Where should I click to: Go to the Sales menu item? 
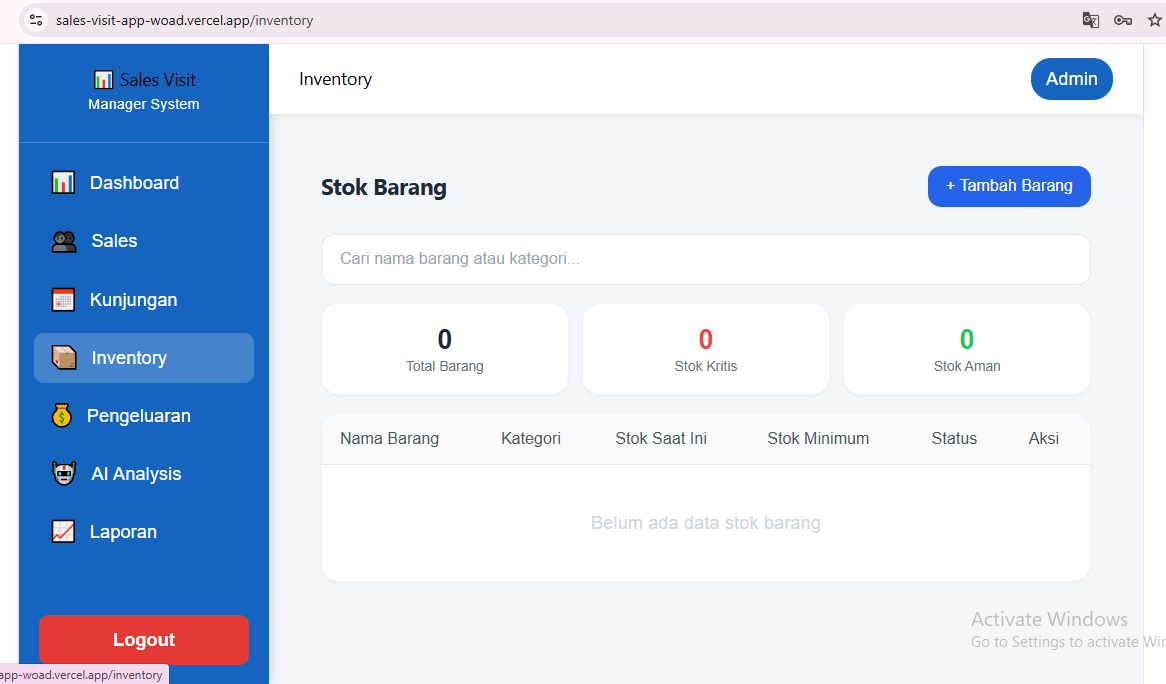[144, 241]
